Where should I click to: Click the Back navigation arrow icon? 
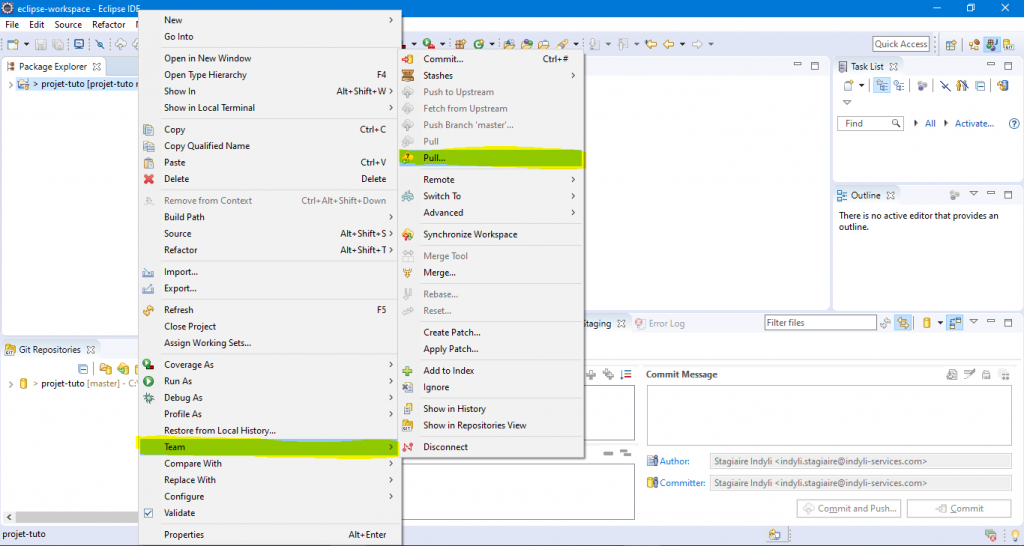tap(668, 44)
